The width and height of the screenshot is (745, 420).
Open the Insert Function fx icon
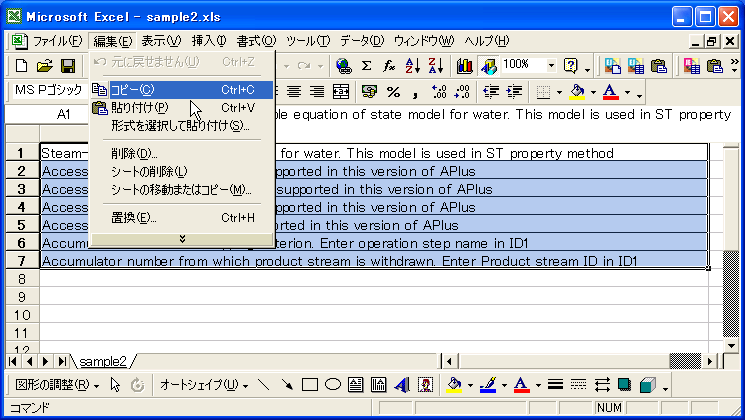389,66
